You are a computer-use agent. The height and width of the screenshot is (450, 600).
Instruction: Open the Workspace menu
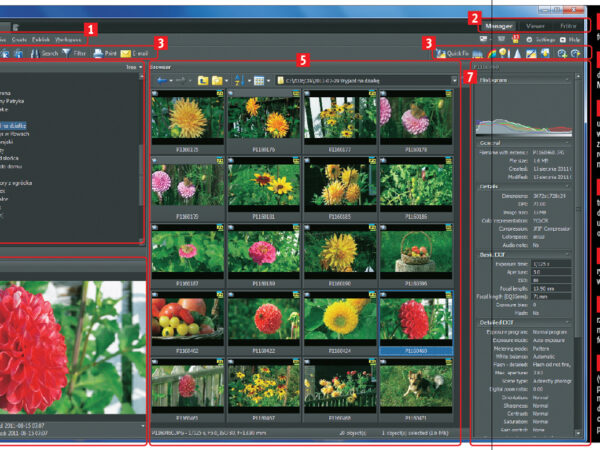[69, 38]
